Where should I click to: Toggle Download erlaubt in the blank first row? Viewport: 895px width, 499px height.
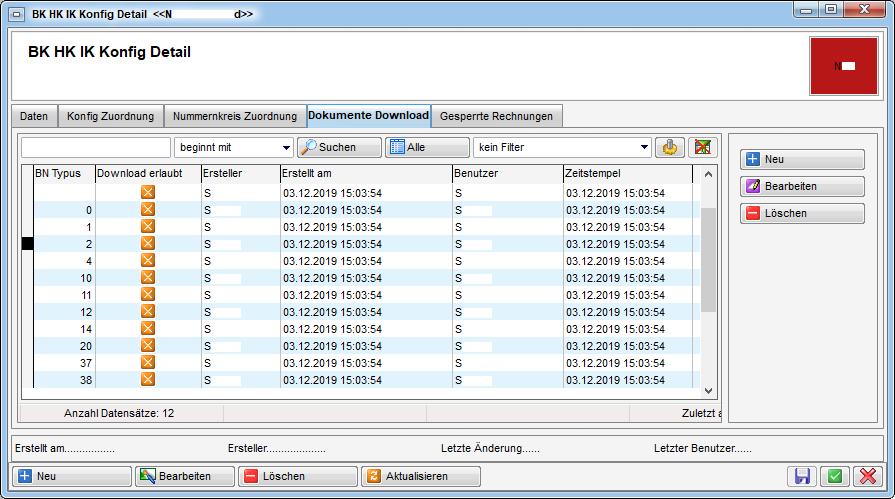coord(148,192)
